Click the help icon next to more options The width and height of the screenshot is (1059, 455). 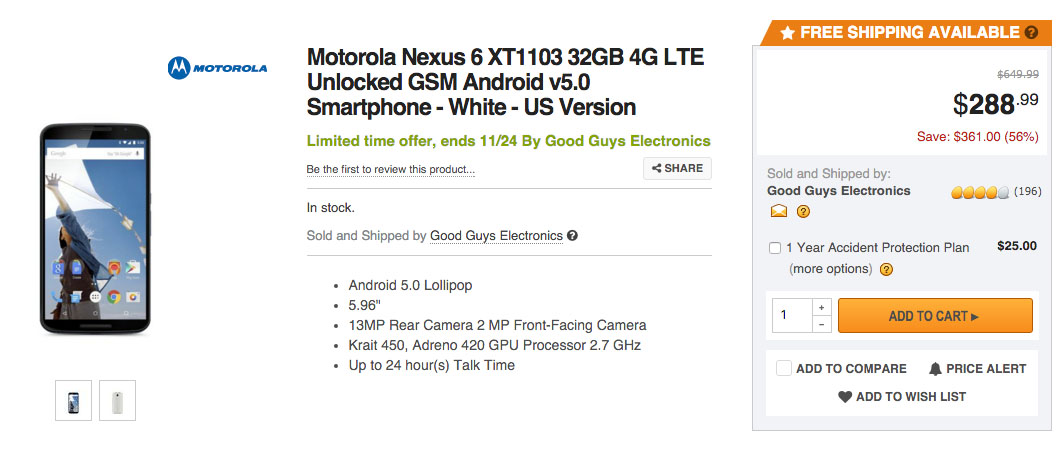(886, 269)
